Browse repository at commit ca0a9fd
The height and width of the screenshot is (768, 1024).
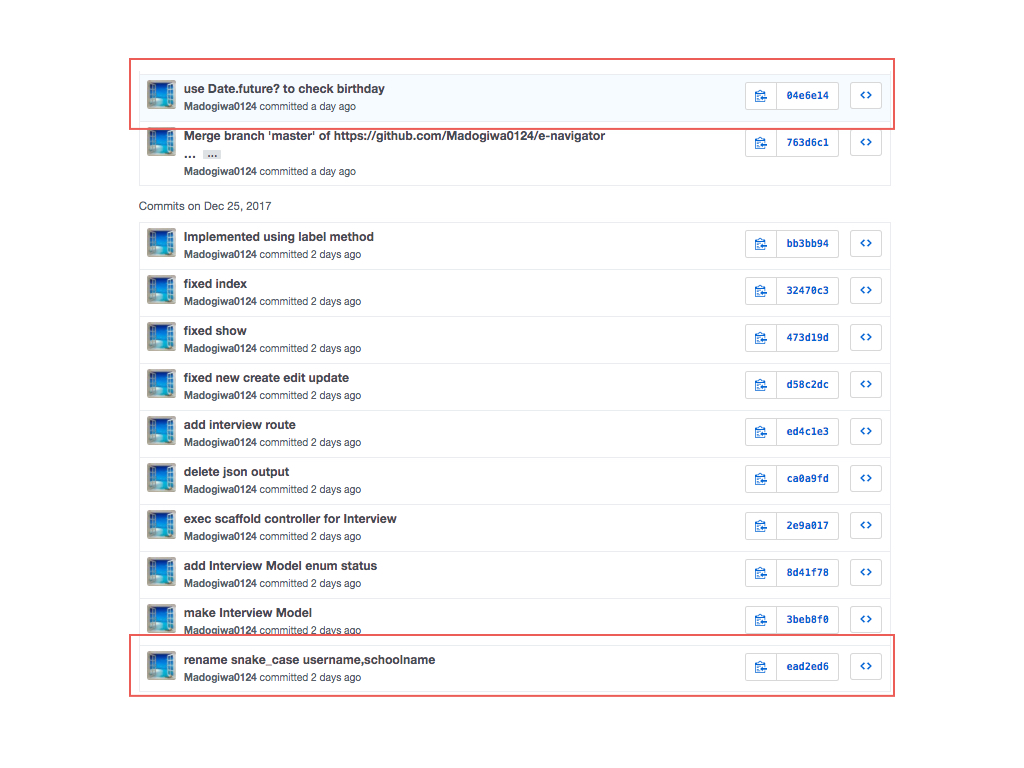point(866,479)
